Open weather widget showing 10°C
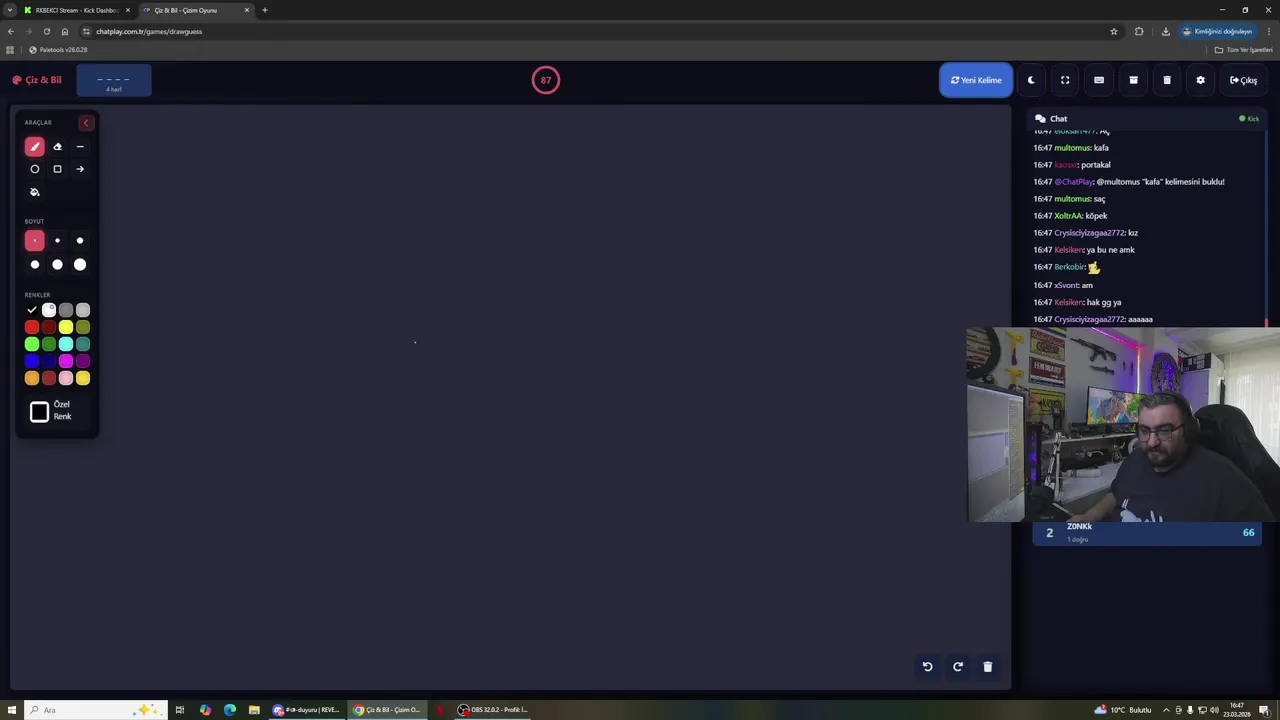The image size is (1280, 720). pos(1123,710)
